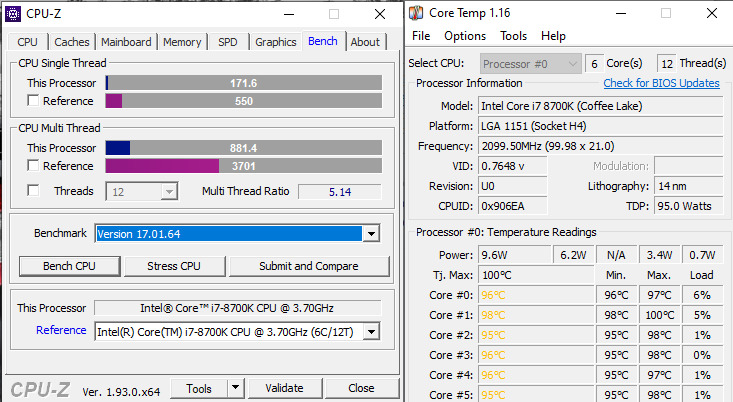Enable the Multi Thread Reference checkbox
The height and width of the screenshot is (402, 733).
point(33,165)
